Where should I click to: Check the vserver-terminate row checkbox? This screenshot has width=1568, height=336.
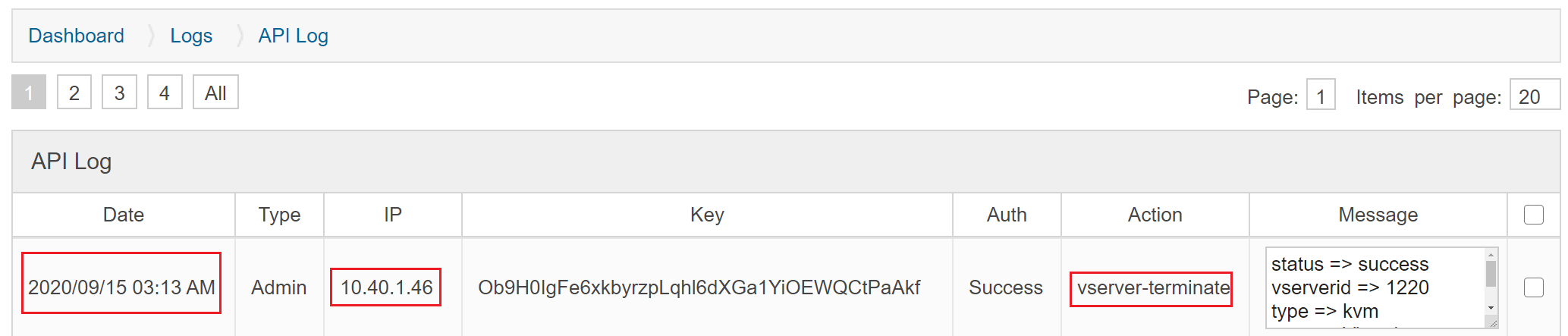(x=1534, y=287)
